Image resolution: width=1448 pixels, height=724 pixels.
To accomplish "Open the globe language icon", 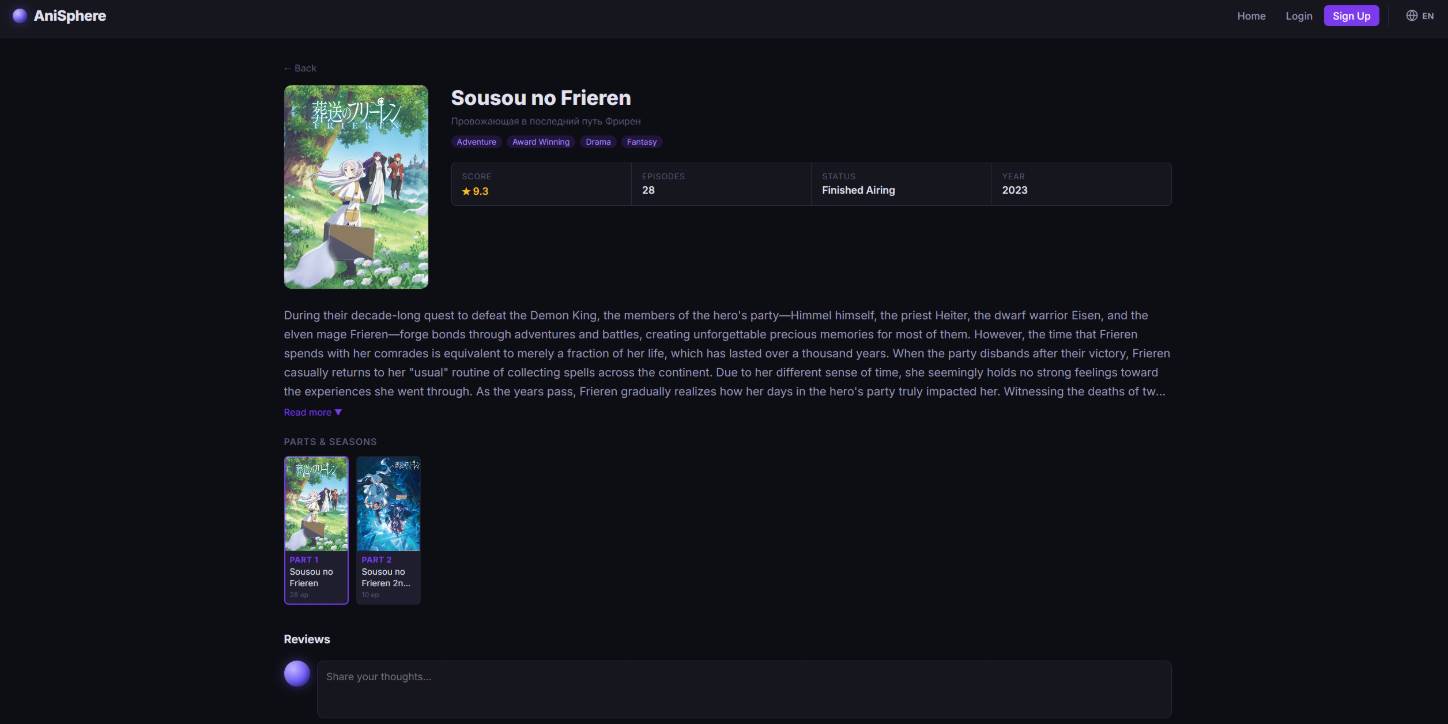I will point(1412,15).
